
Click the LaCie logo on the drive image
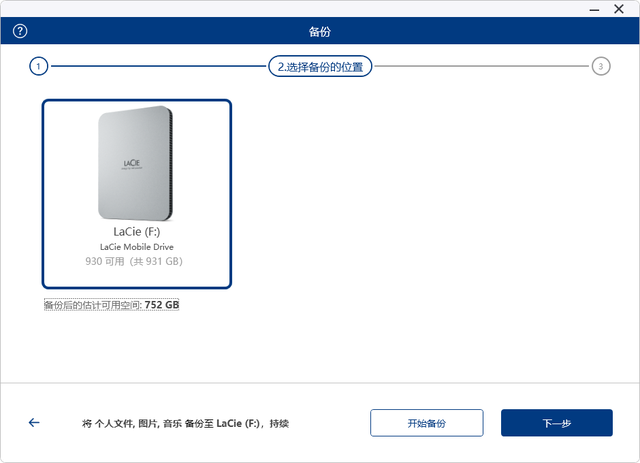[132, 160]
